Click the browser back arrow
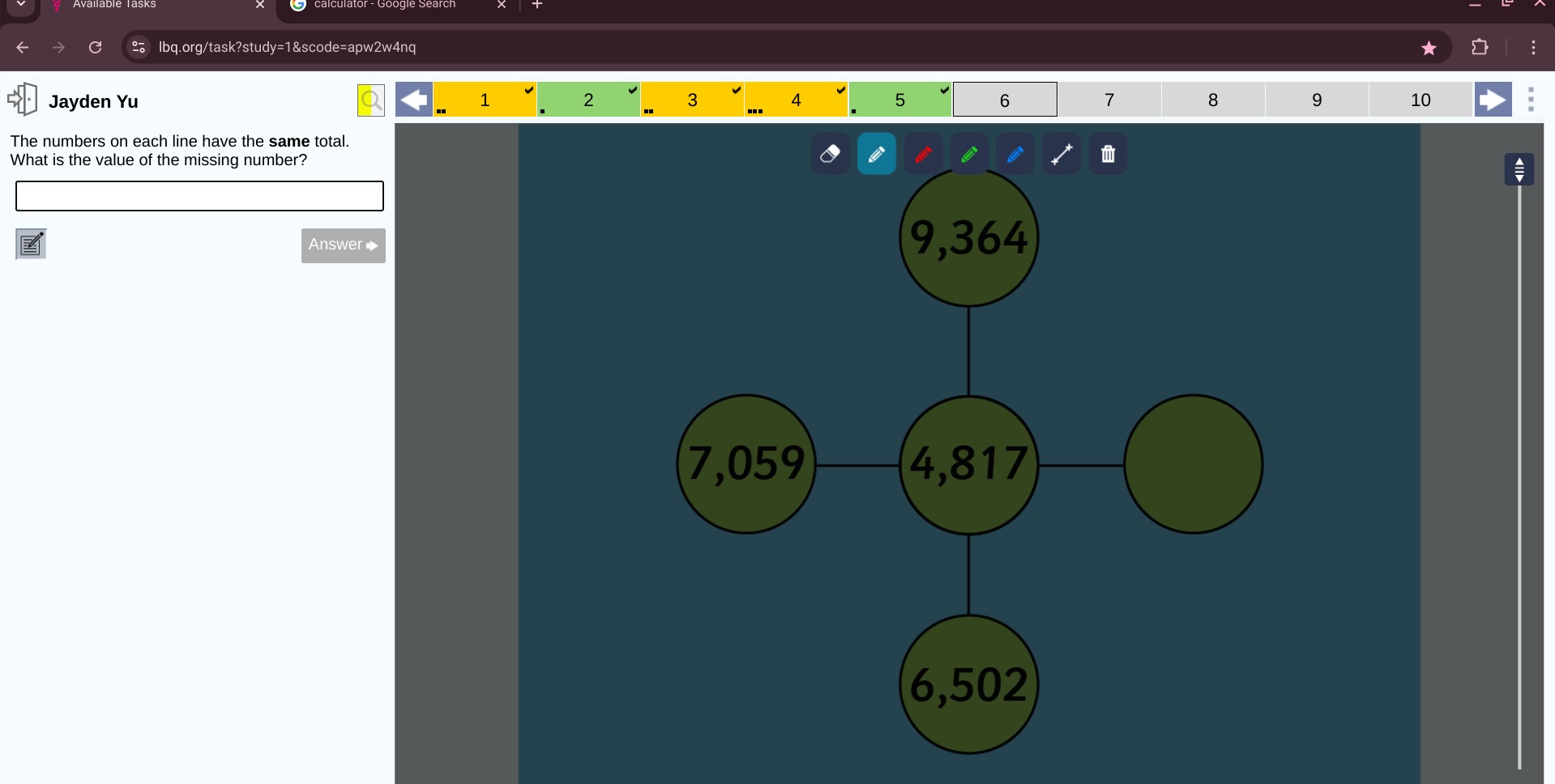The image size is (1555, 784). point(23,47)
